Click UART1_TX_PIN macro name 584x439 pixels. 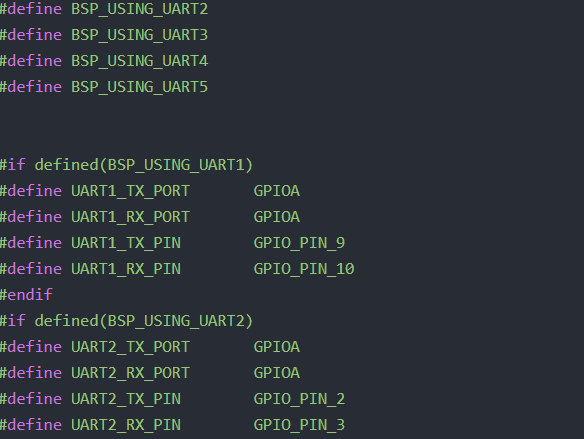coord(126,243)
